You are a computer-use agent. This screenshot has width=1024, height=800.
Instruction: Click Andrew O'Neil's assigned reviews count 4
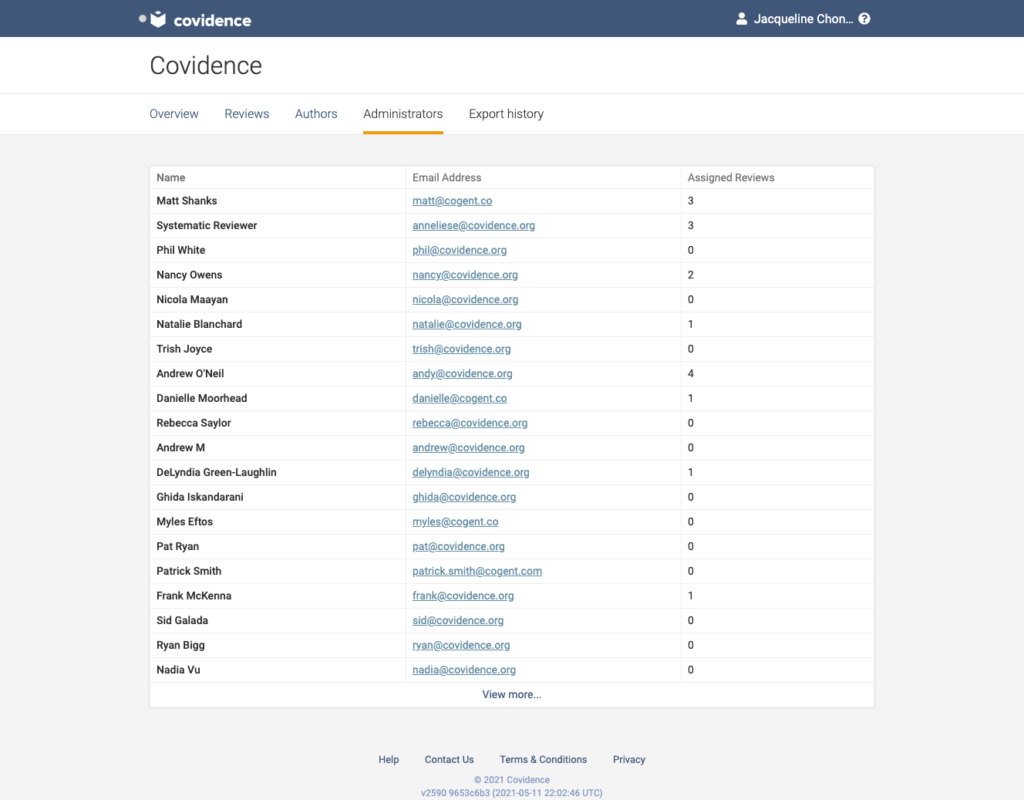tap(690, 374)
